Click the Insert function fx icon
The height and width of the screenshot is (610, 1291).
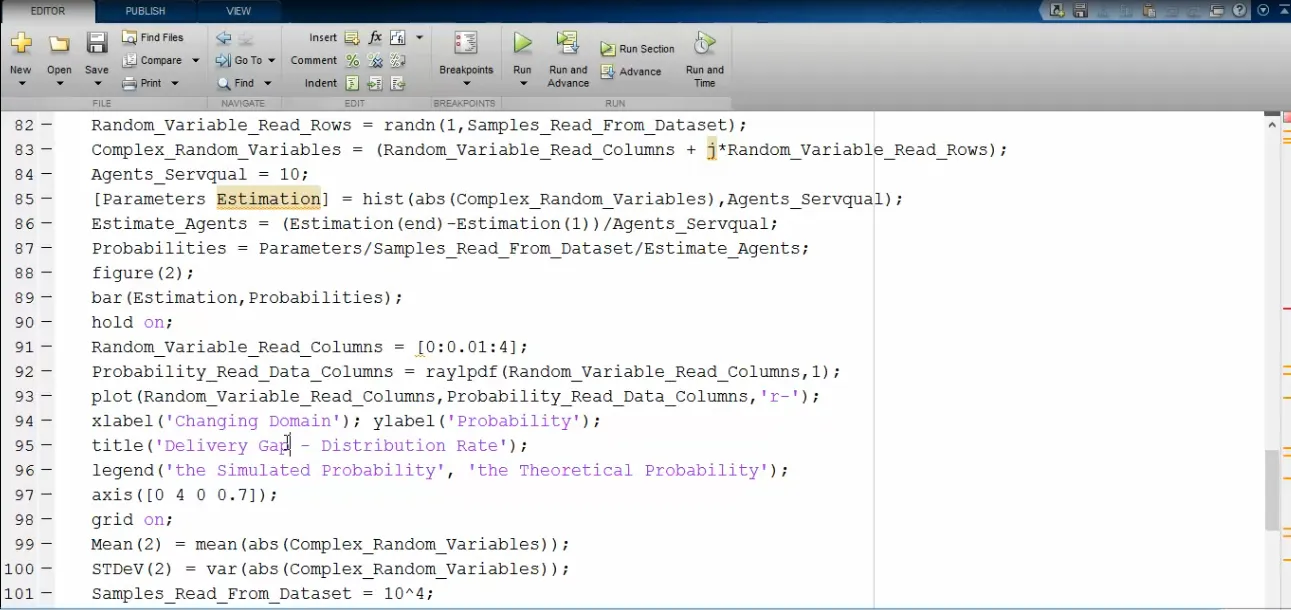[375, 38]
